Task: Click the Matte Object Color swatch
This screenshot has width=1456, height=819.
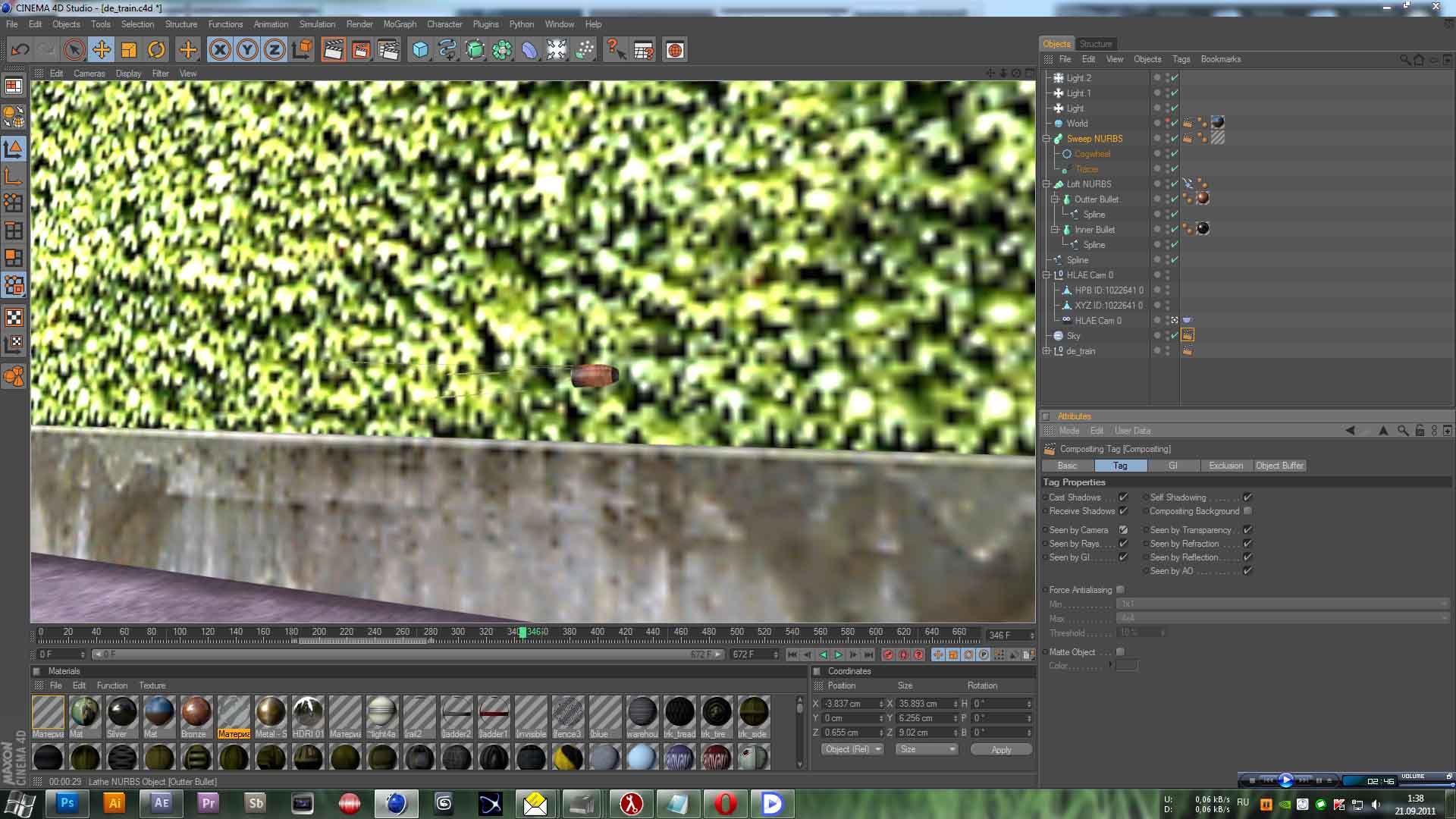Action: coord(1126,666)
